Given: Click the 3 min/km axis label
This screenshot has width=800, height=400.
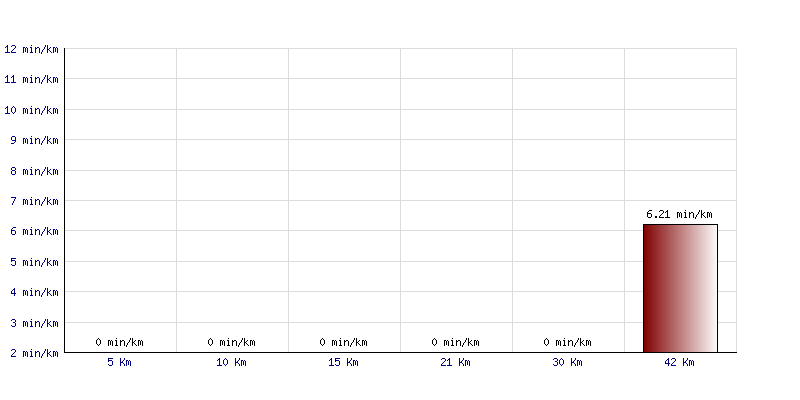Looking at the screenshot, I should (34, 323).
